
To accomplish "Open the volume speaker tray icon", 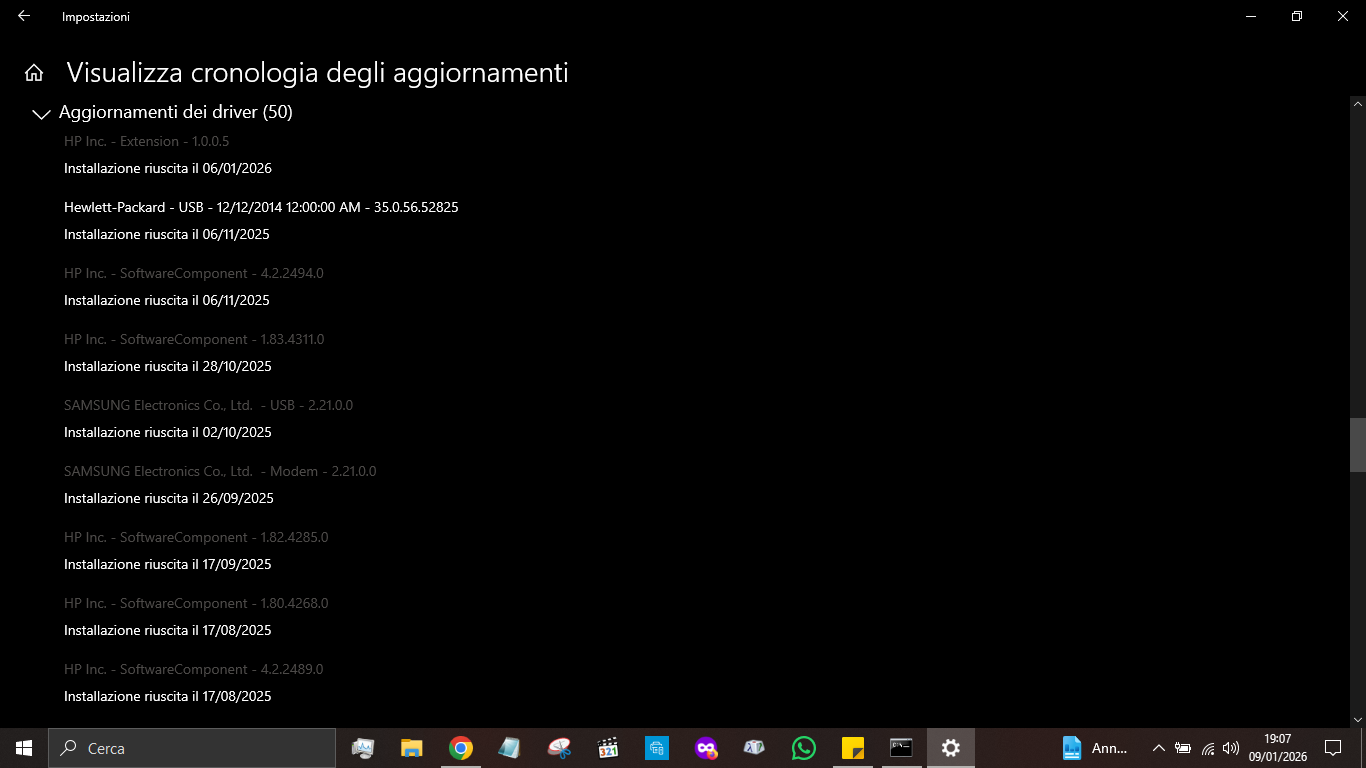I will pyautogui.click(x=1231, y=748).
